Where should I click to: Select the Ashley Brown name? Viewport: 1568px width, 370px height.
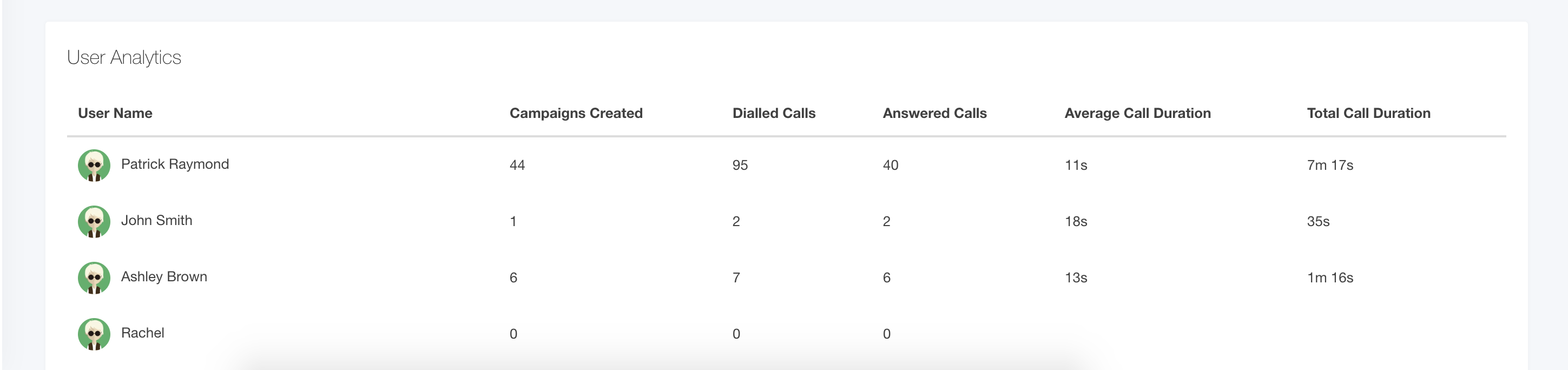tap(164, 277)
